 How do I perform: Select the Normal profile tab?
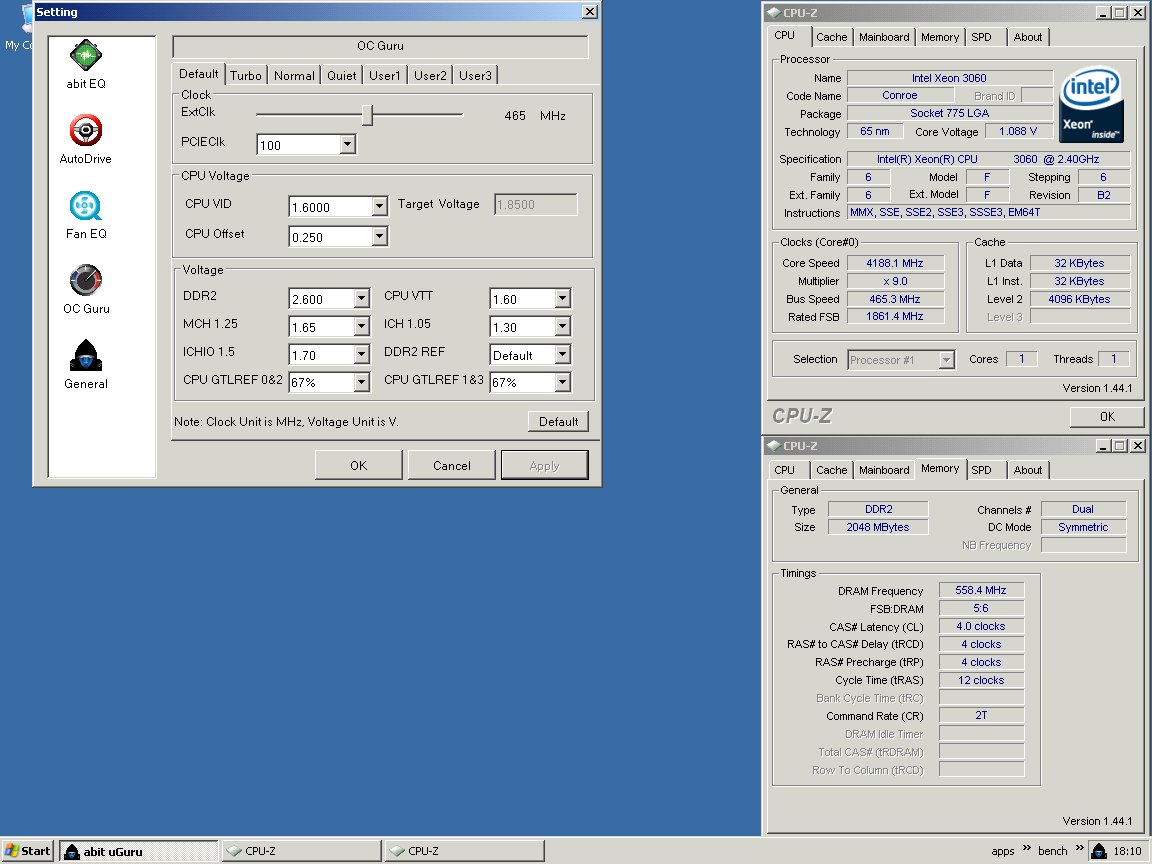(x=294, y=75)
